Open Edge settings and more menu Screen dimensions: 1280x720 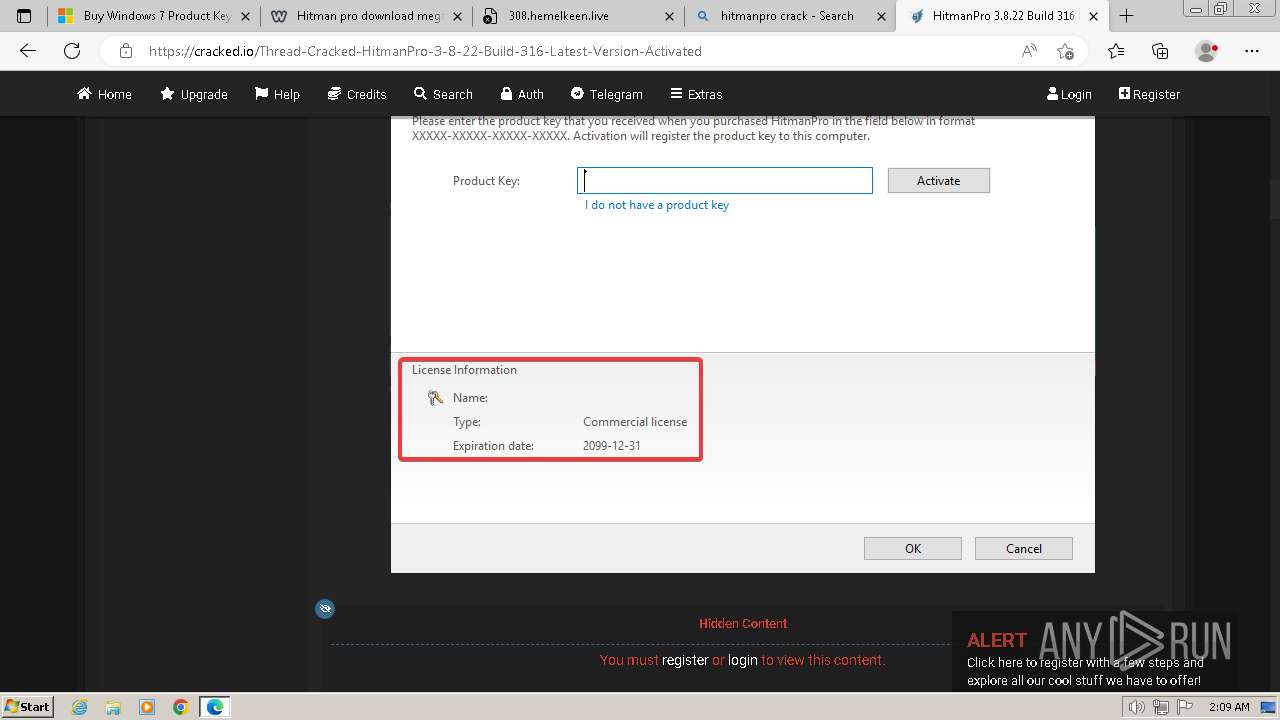[x=1252, y=51]
